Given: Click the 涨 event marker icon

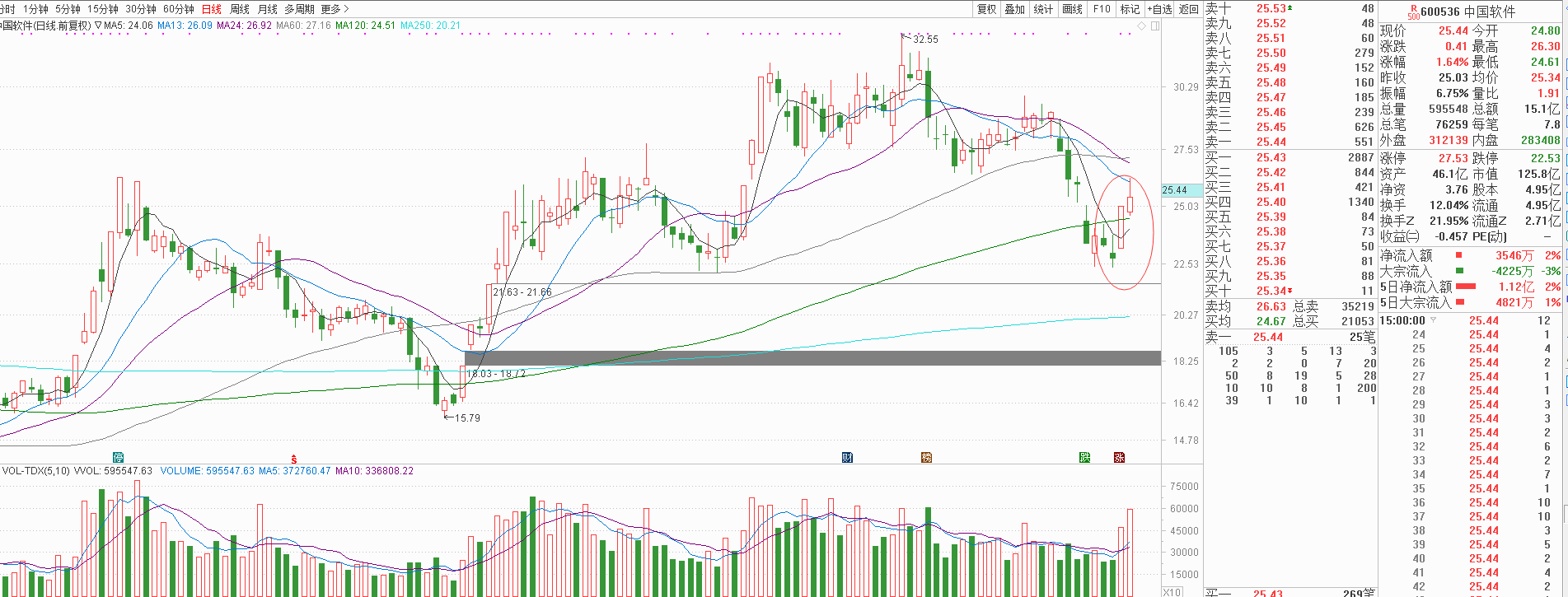Looking at the screenshot, I should 1119,458.
